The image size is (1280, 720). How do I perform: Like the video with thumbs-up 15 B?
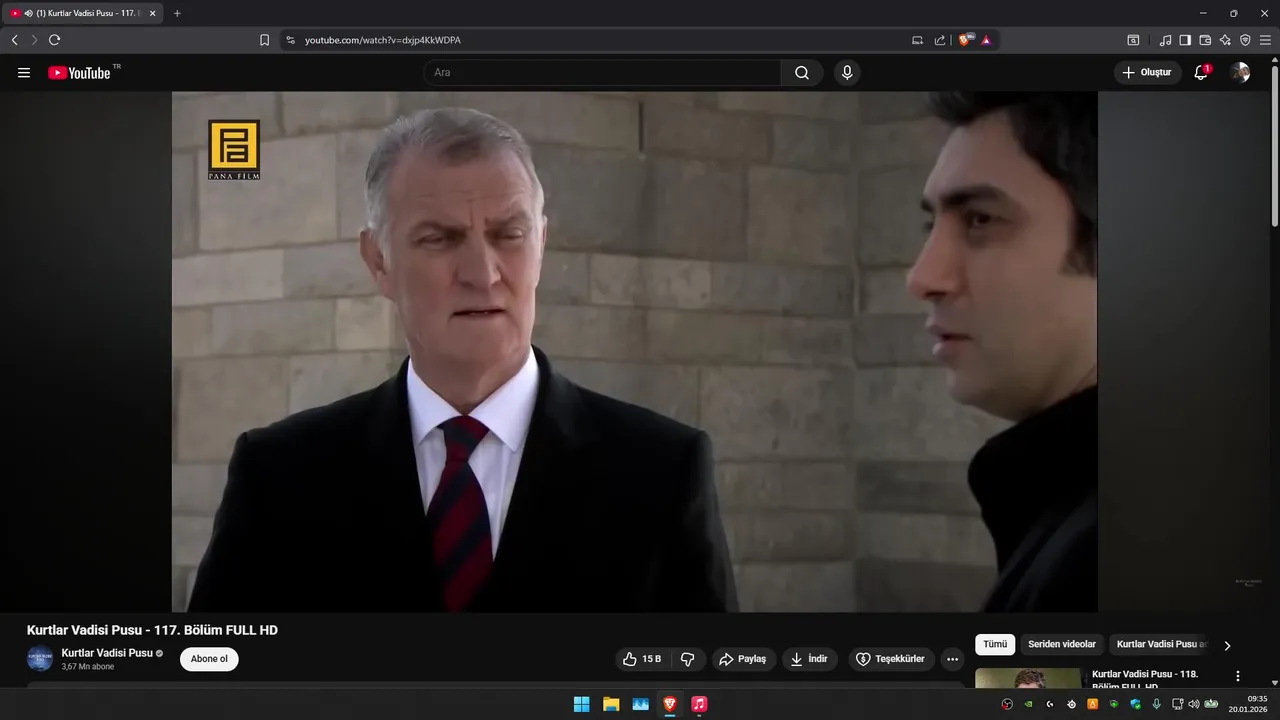coord(641,659)
